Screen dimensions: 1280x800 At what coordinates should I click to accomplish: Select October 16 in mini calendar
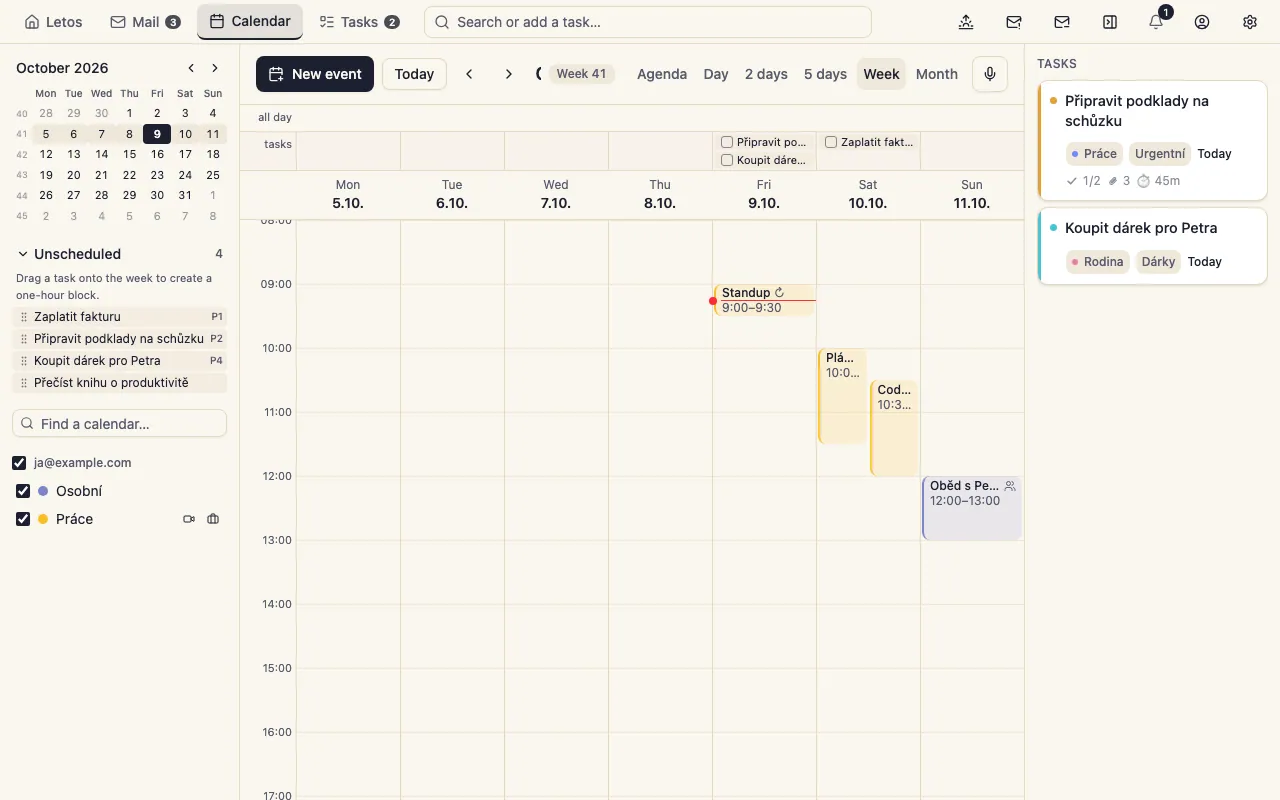pos(157,154)
